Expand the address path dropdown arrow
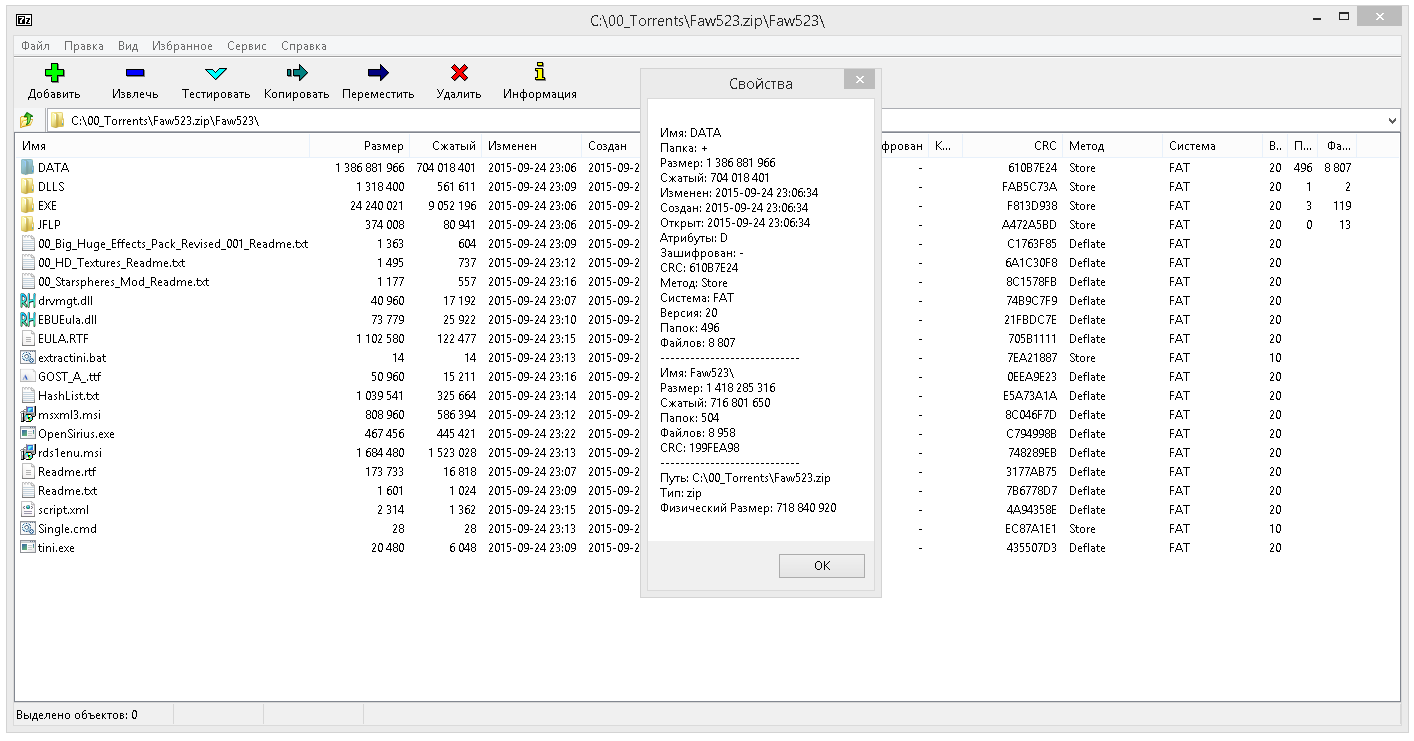The width and height of the screenshot is (1414, 741). click(x=1393, y=121)
